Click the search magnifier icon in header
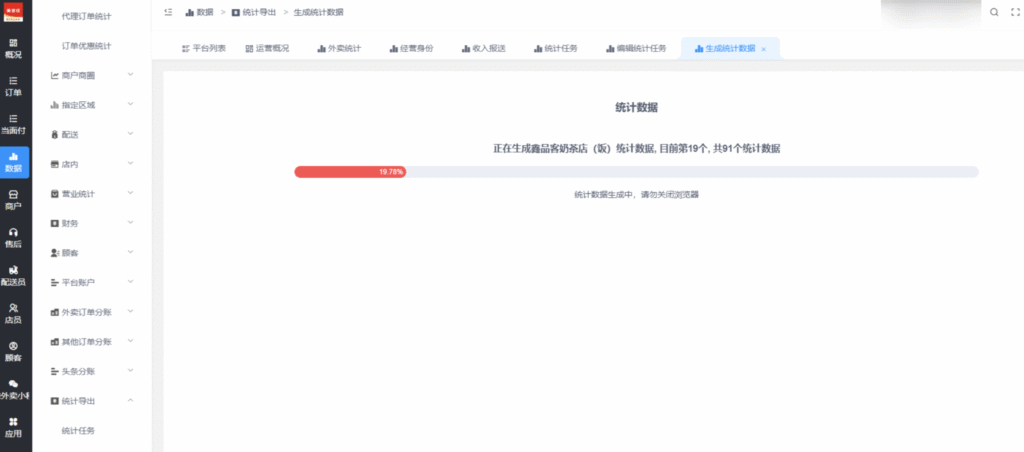Image resolution: width=1024 pixels, height=452 pixels. (x=994, y=12)
